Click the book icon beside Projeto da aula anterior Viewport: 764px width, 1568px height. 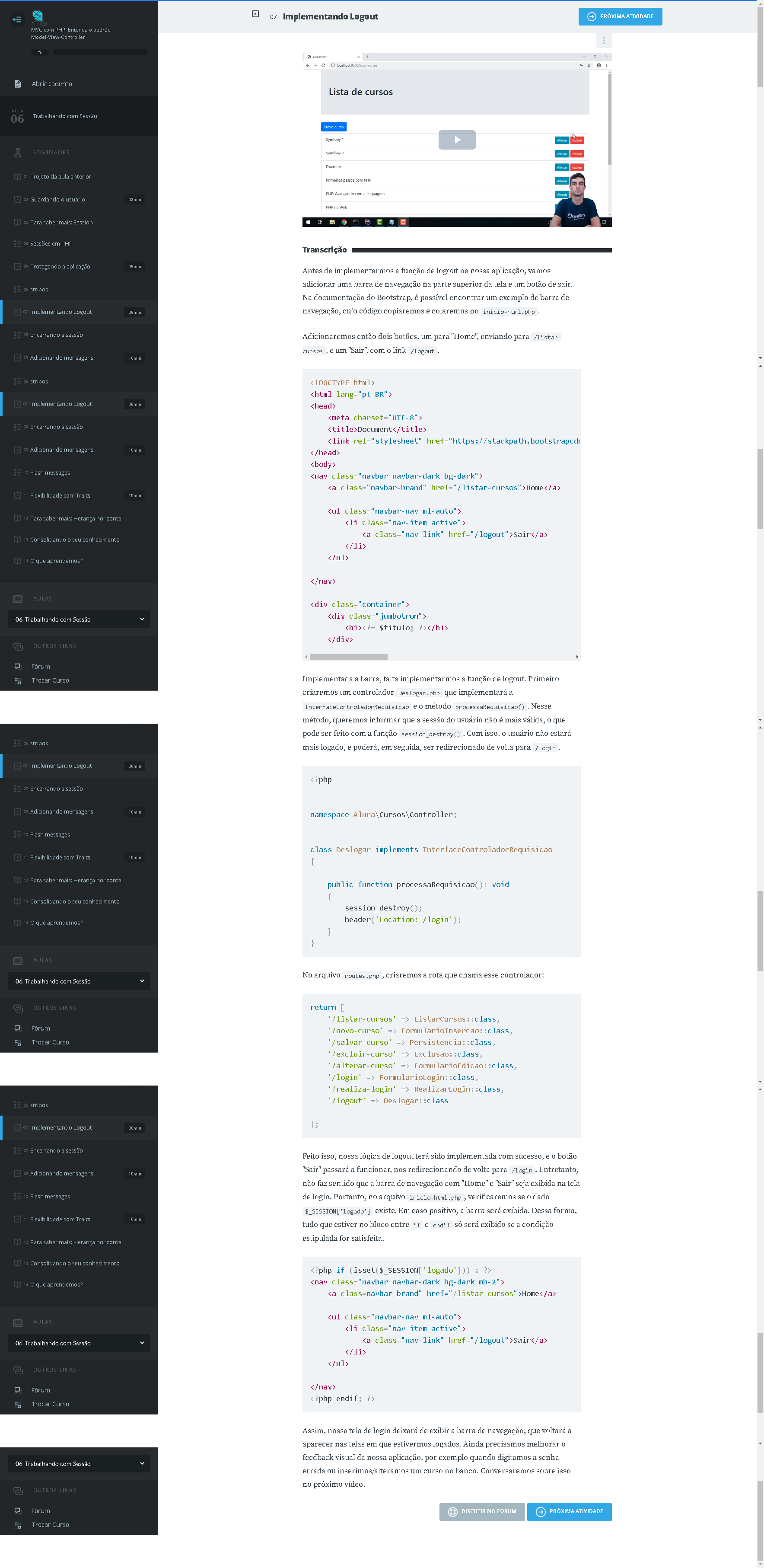coord(18,176)
